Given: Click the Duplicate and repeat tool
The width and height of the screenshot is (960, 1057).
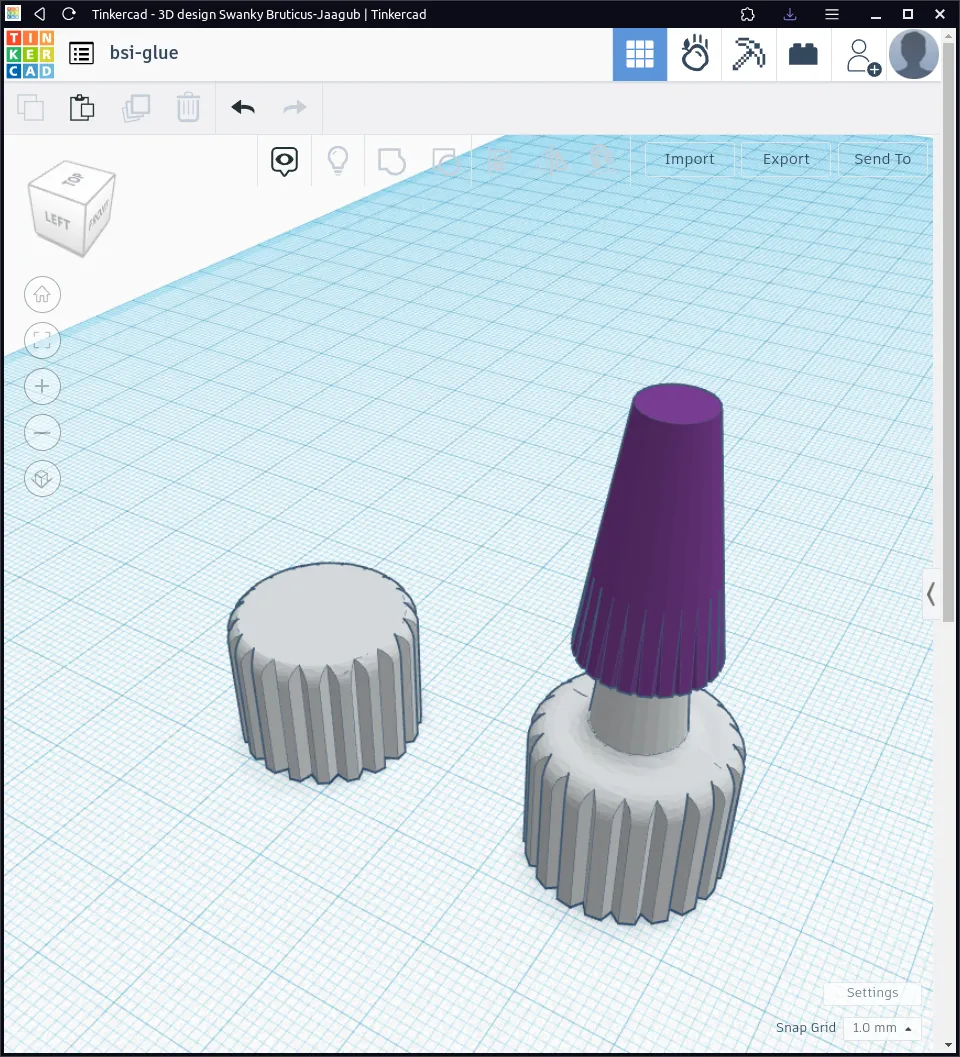Looking at the screenshot, I should click(x=136, y=108).
